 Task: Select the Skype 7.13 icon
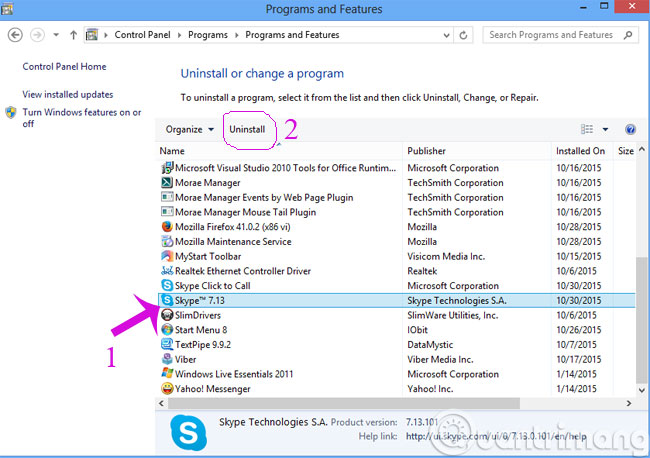[167, 300]
